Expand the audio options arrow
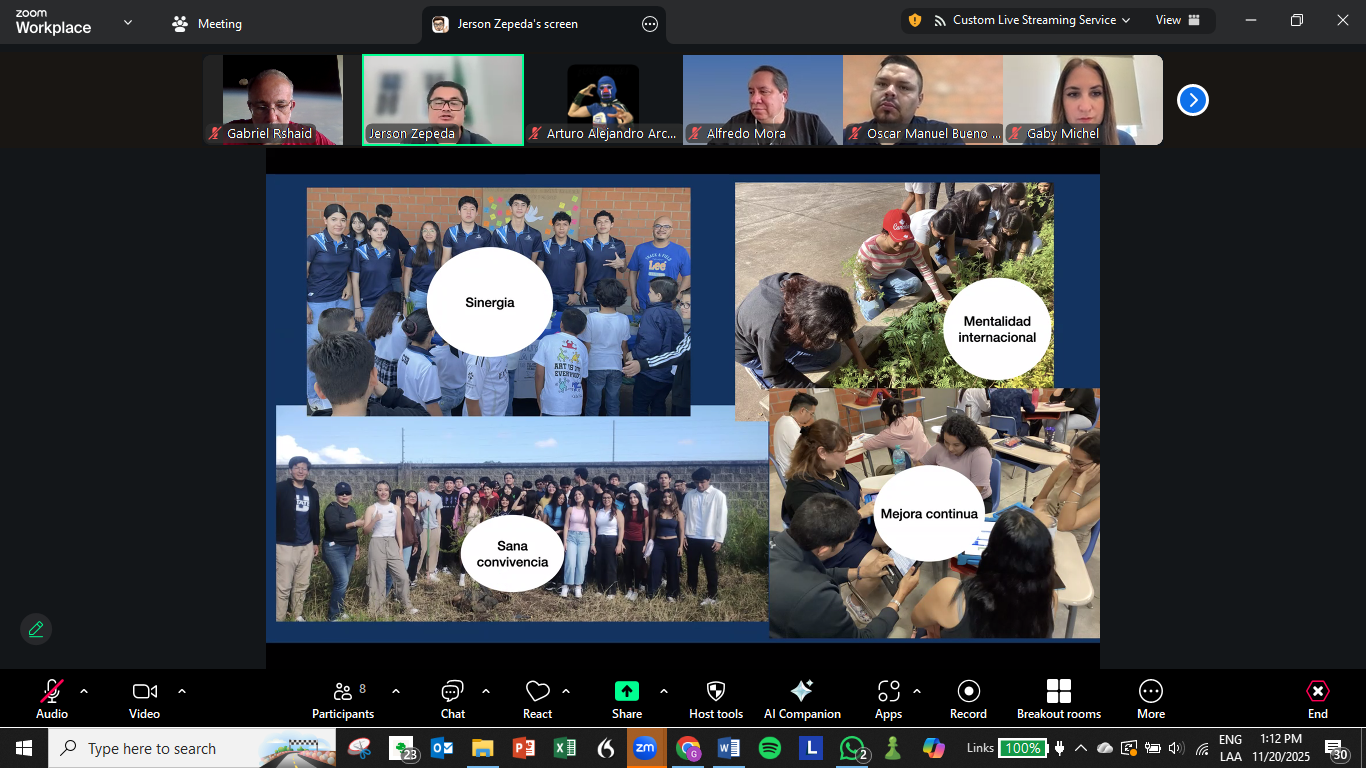The width and height of the screenshot is (1366, 768). coord(84,691)
